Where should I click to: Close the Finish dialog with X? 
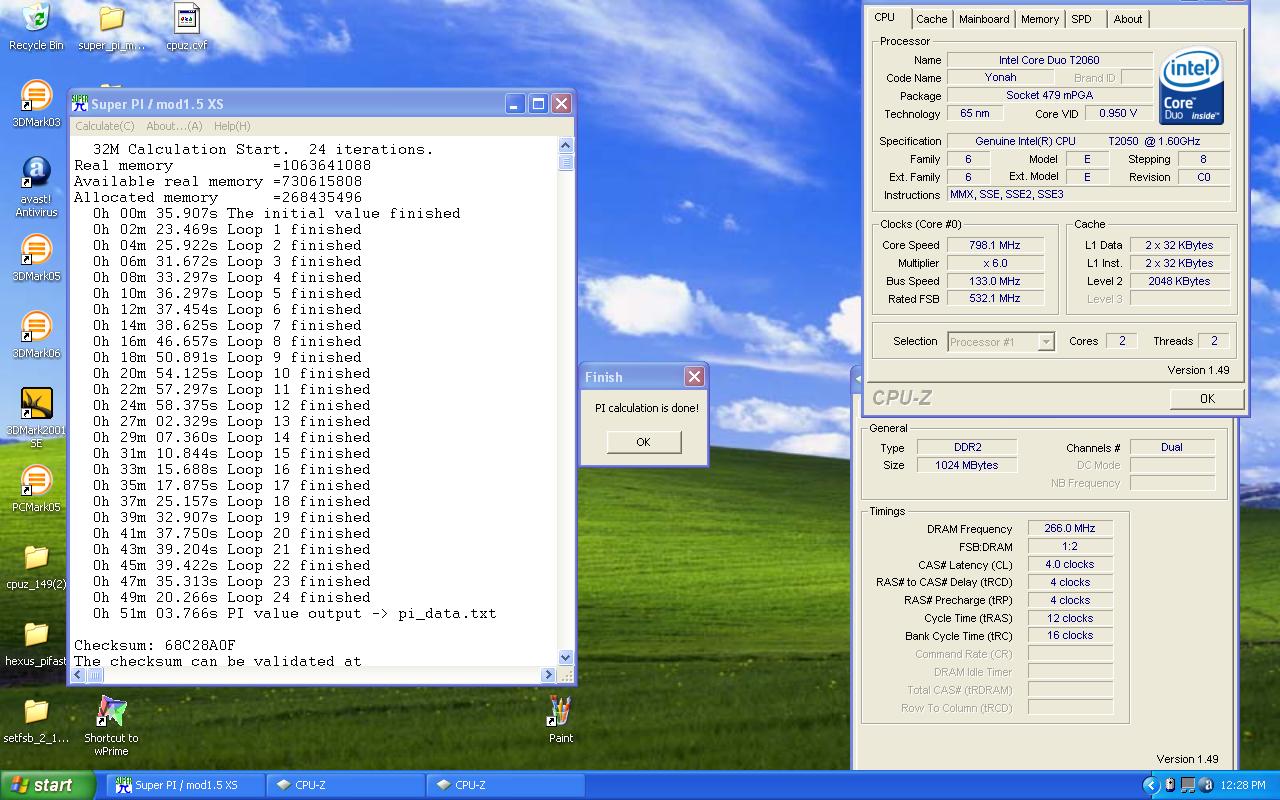(x=694, y=376)
